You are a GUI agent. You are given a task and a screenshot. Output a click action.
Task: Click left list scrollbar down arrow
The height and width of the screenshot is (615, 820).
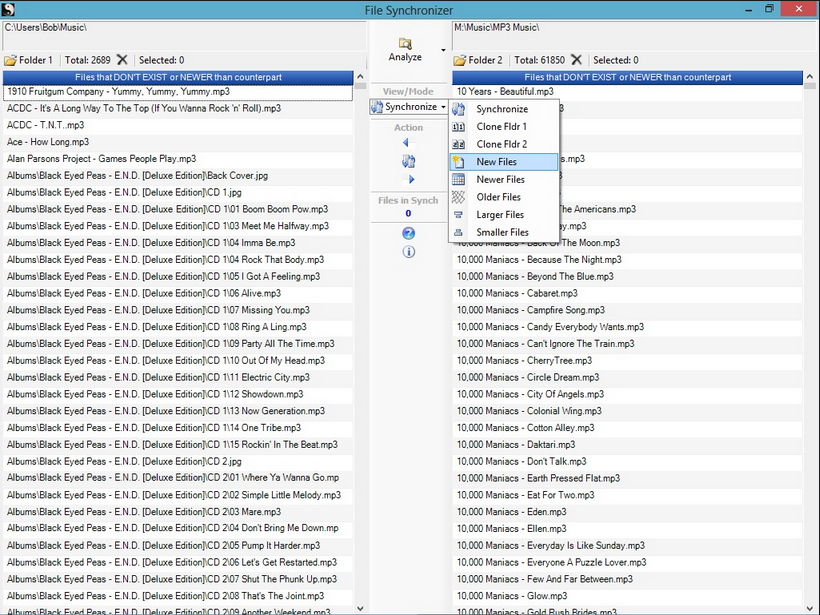(360, 608)
